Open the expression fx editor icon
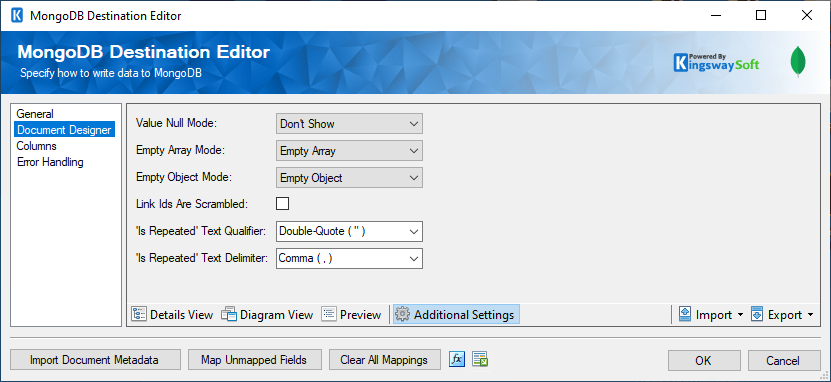 [x=456, y=360]
